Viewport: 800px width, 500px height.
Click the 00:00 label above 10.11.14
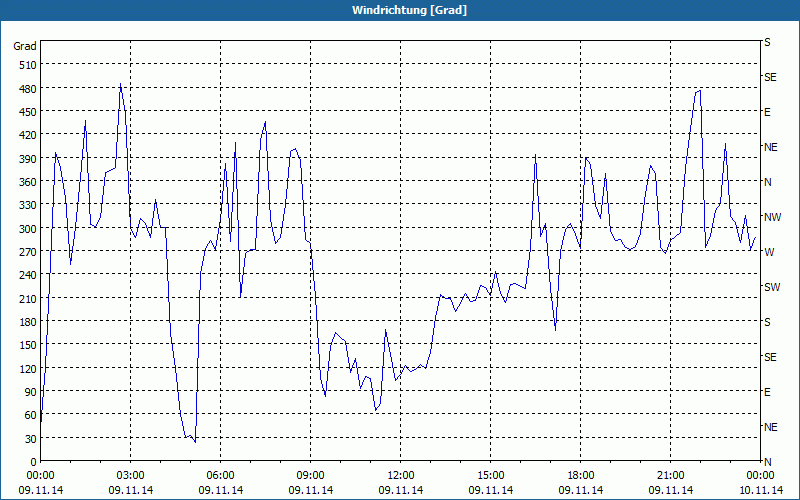coord(760,476)
